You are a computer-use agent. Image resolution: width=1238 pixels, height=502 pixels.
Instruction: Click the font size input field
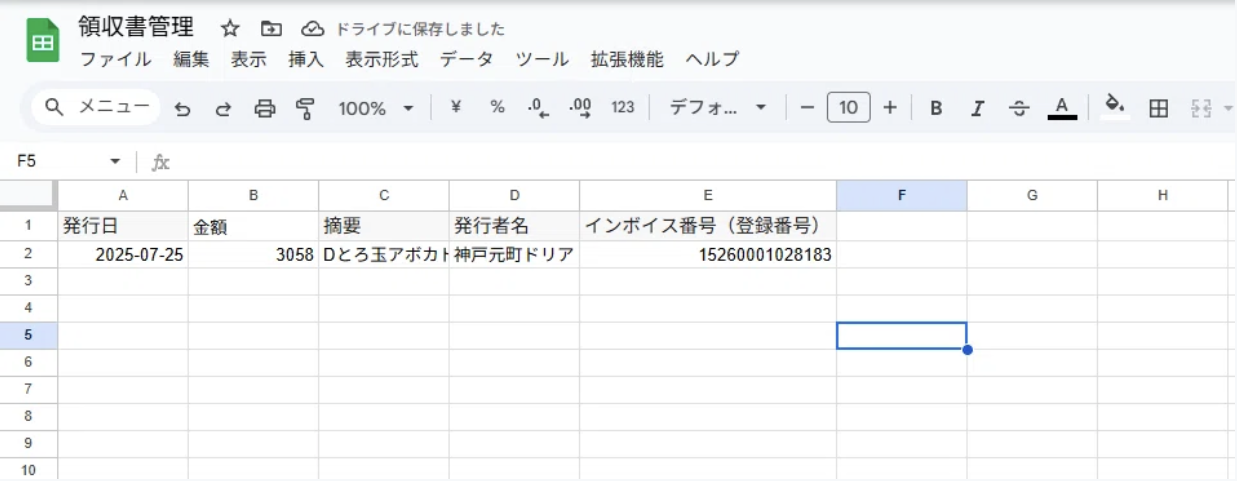click(x=848, y=108)
